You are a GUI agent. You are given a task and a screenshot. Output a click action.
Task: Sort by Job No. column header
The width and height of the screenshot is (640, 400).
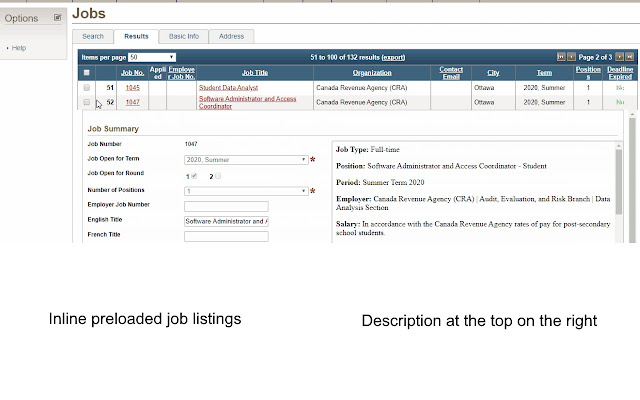pos(133,73)
